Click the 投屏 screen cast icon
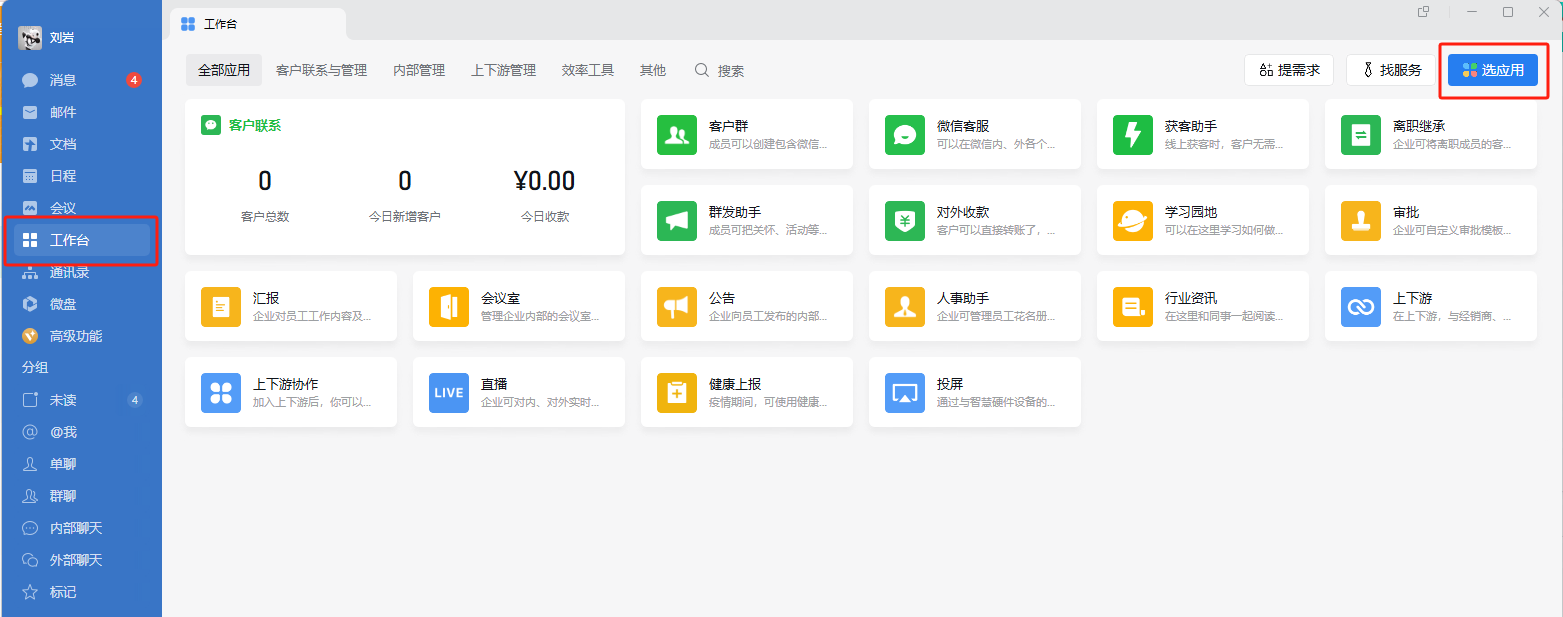Viewport: 1563px width, 617px height. coord(905,392)
